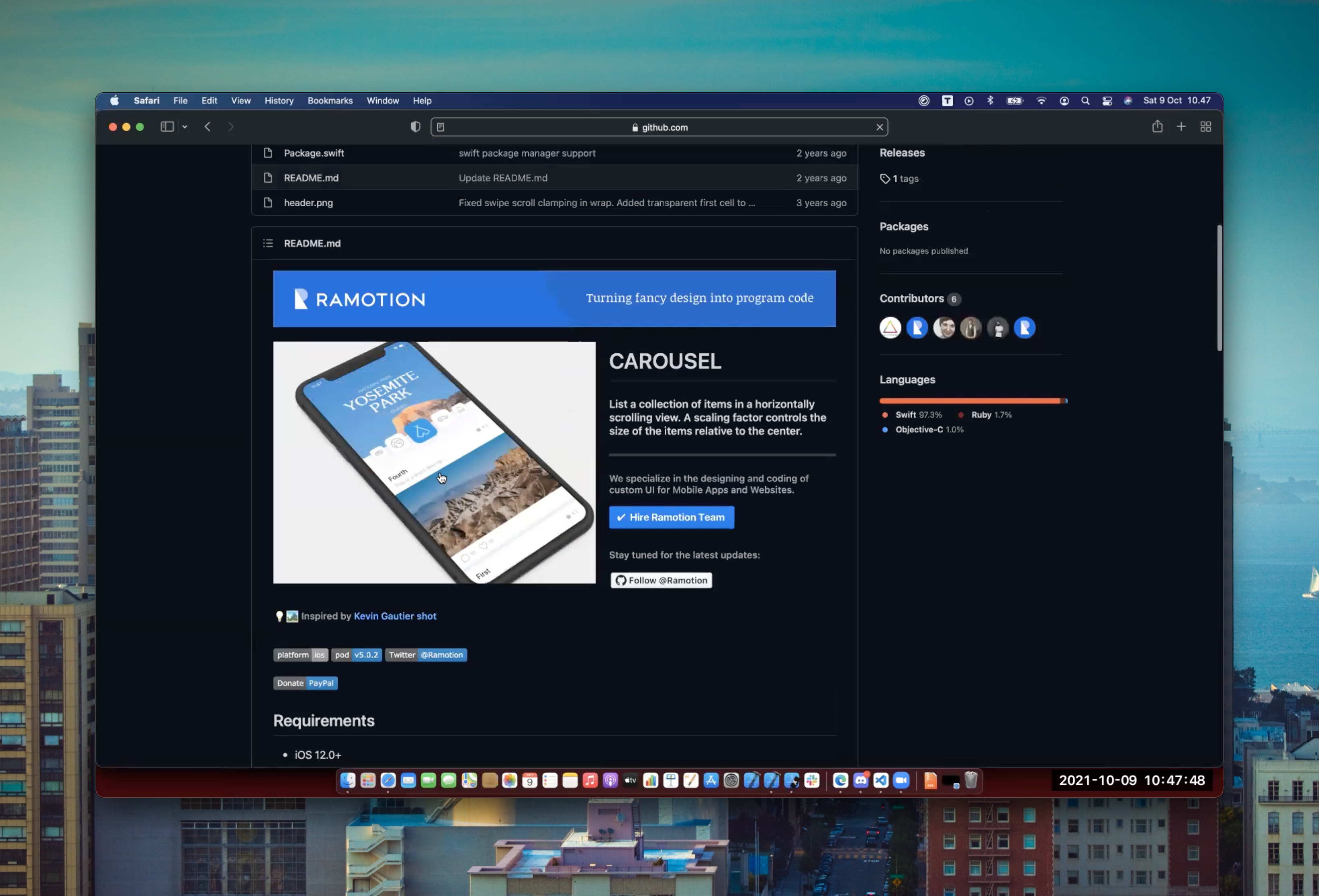Viewport: 1319px width, 896px height.
Task: Click the pod v5.0.2 badge
Action: pos(357,655)
